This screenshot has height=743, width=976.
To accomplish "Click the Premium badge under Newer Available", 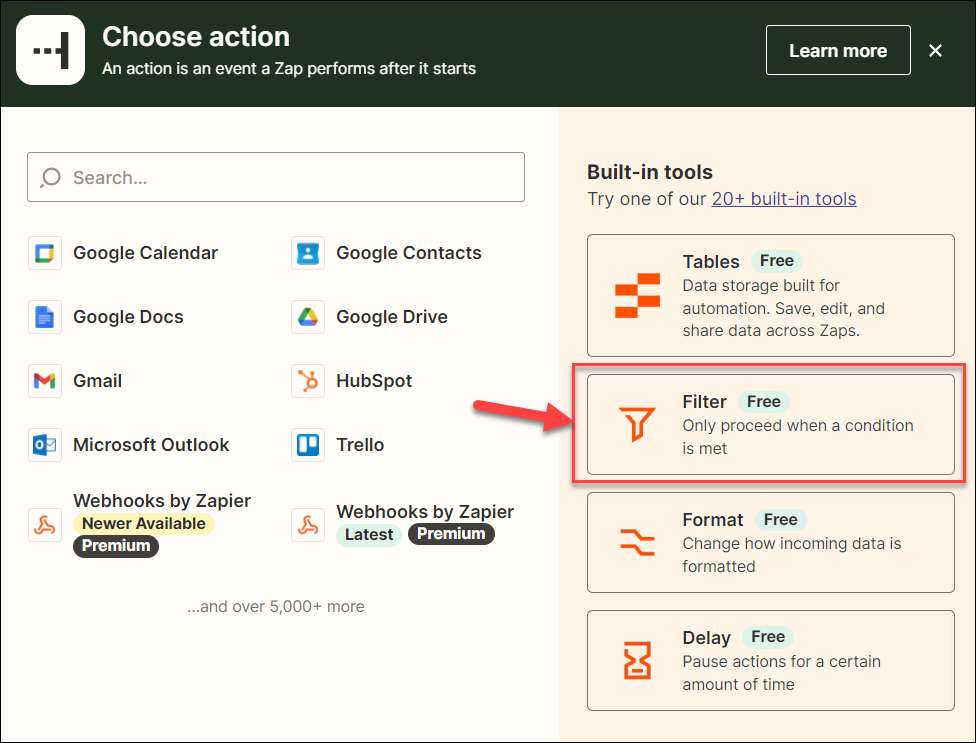I will coord(116,546).
